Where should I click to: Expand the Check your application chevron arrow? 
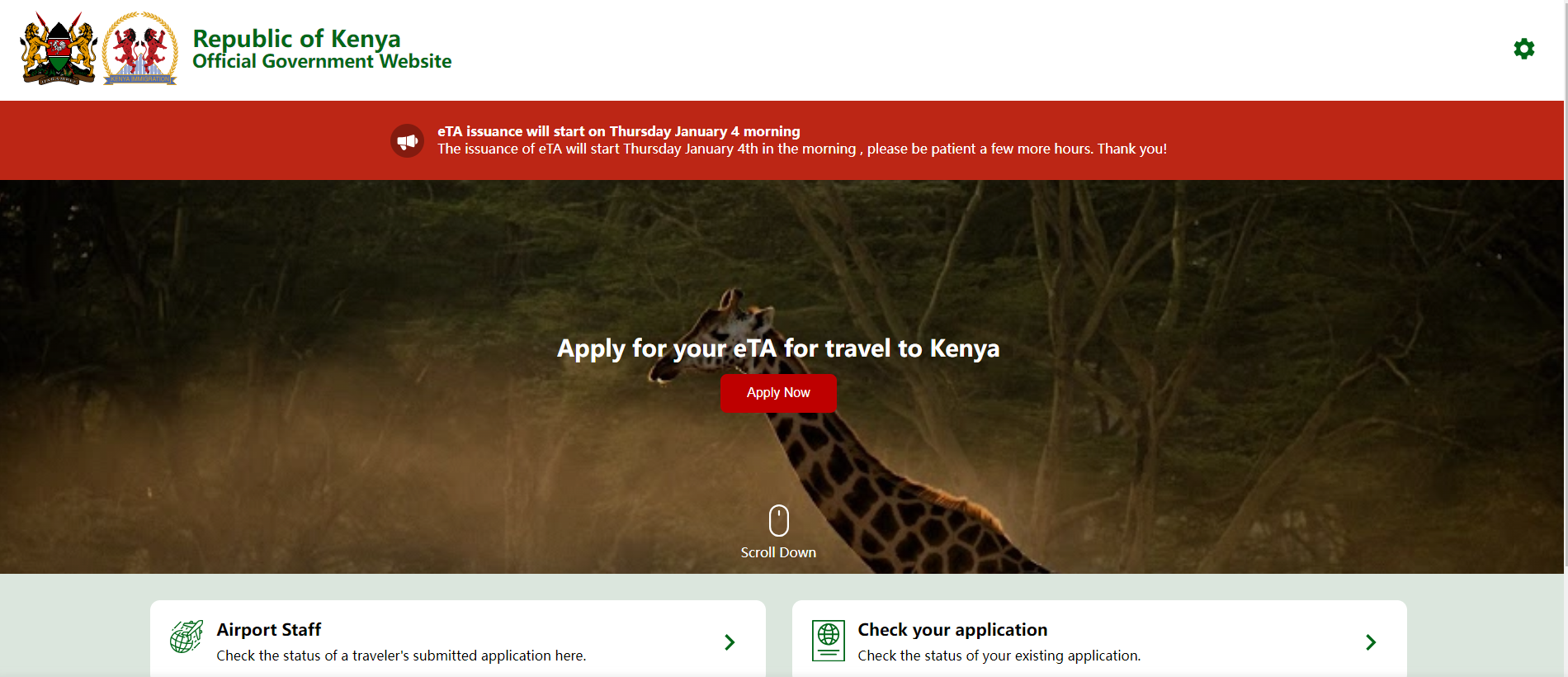tap(1370, 642)
